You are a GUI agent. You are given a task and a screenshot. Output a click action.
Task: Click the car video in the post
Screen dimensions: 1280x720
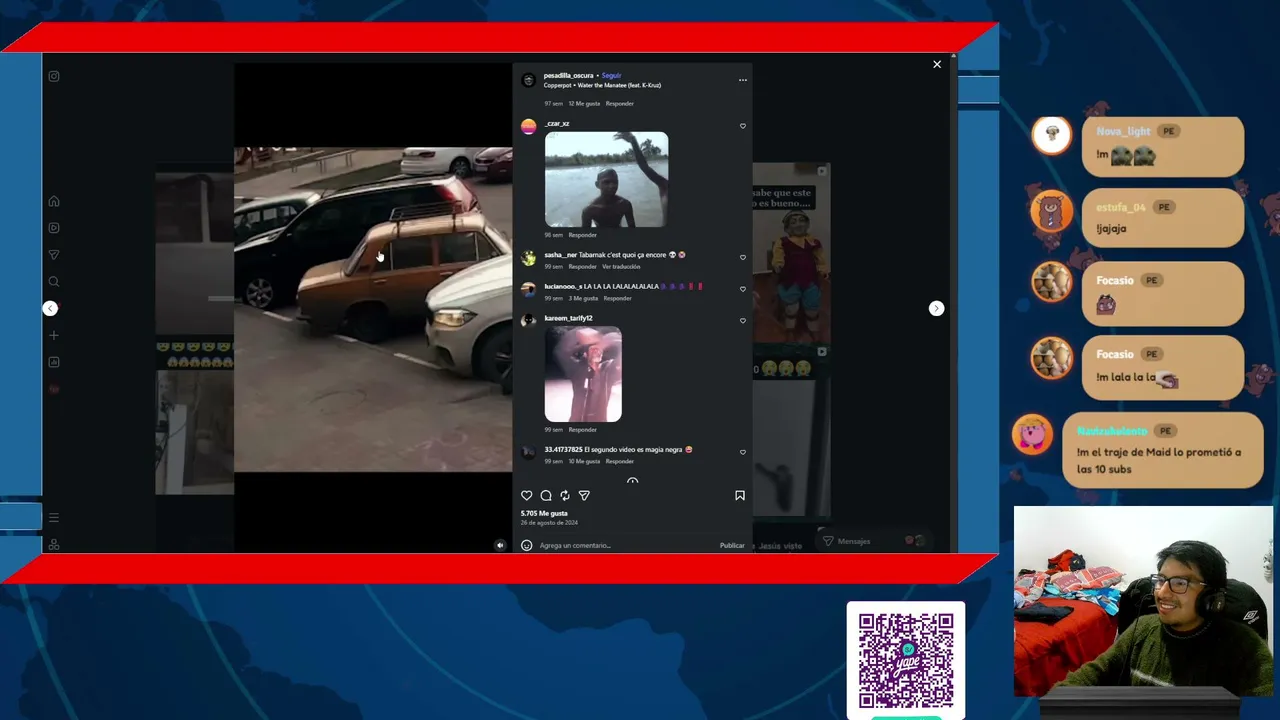[x=373, y=309]
